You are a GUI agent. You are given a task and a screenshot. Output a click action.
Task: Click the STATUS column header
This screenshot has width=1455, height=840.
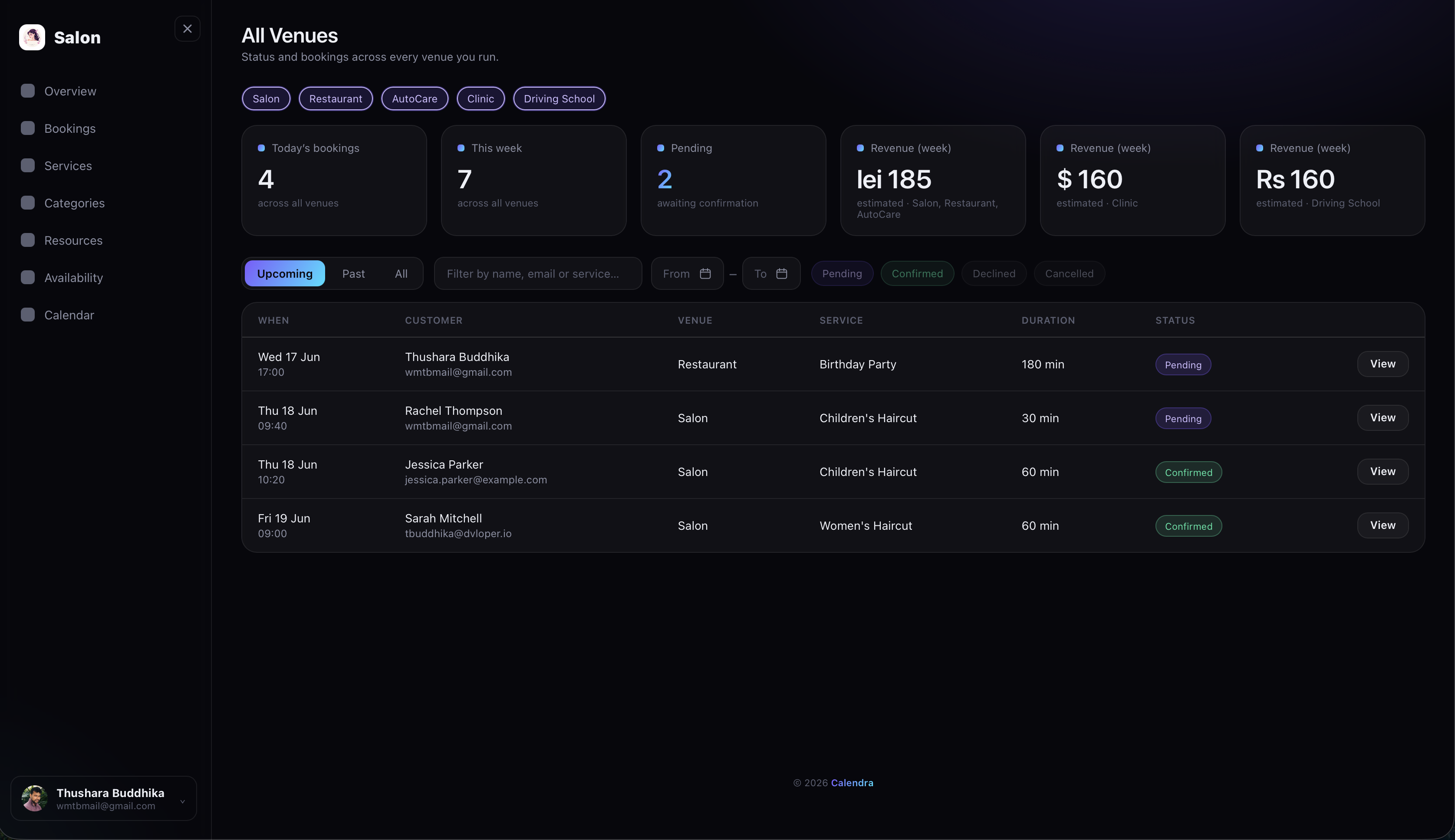pyautogui.click(x=1175, y=320)
